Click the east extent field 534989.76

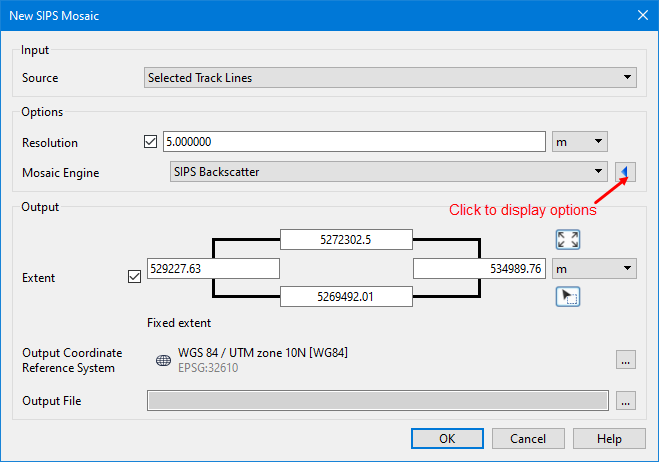479,268
